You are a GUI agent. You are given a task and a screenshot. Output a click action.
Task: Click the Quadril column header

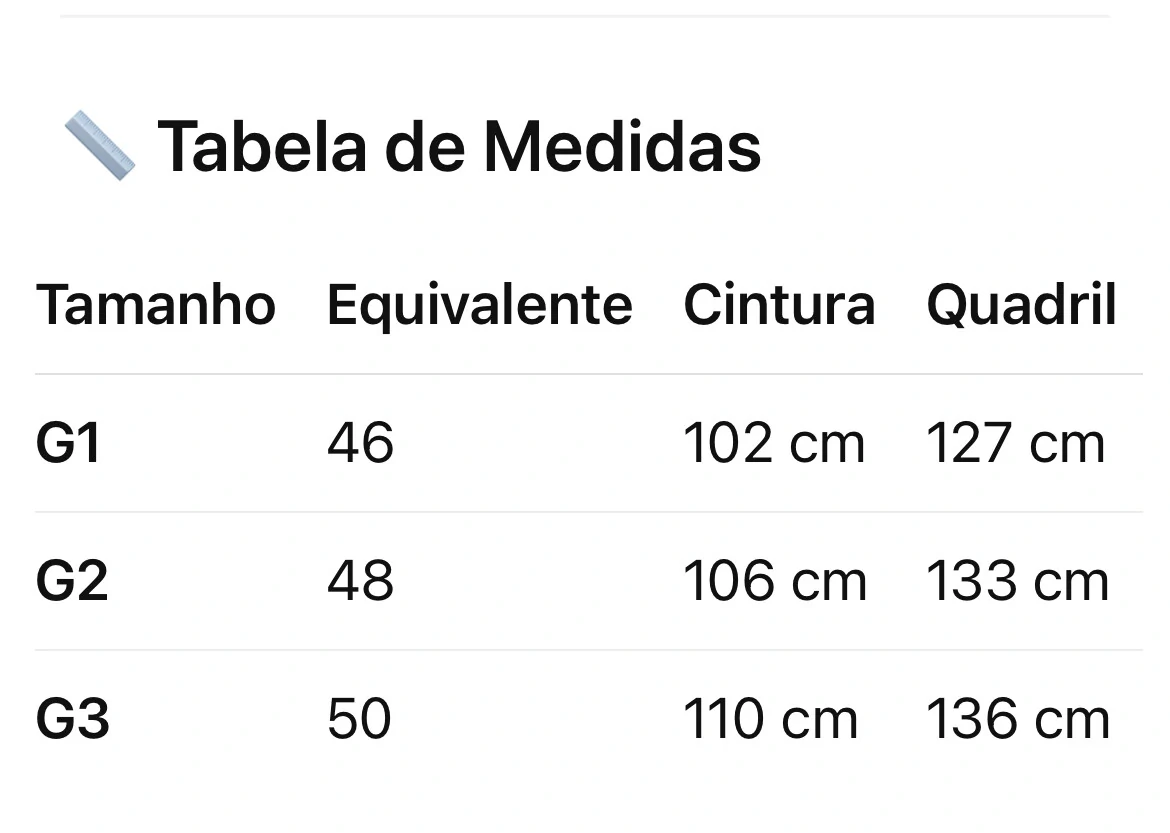[x=1021, y=306]
